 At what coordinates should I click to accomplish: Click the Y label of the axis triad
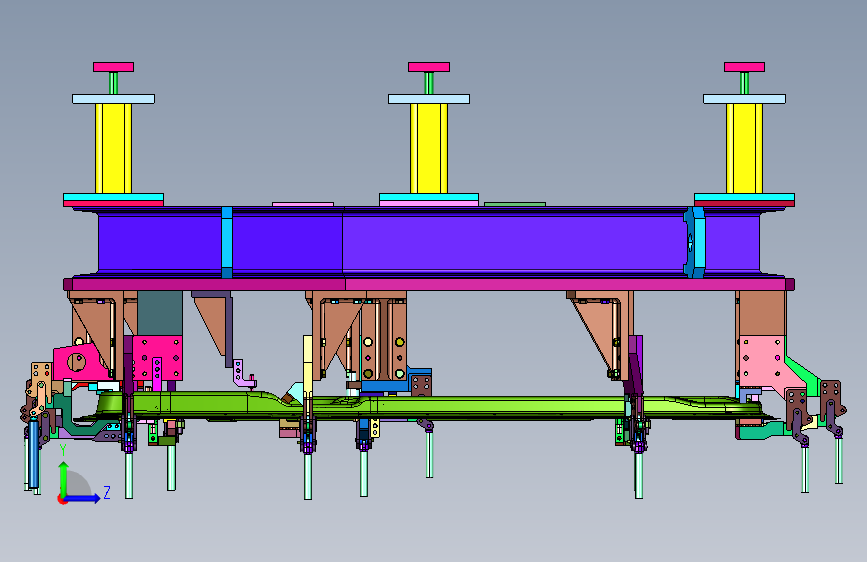[63, 450]
